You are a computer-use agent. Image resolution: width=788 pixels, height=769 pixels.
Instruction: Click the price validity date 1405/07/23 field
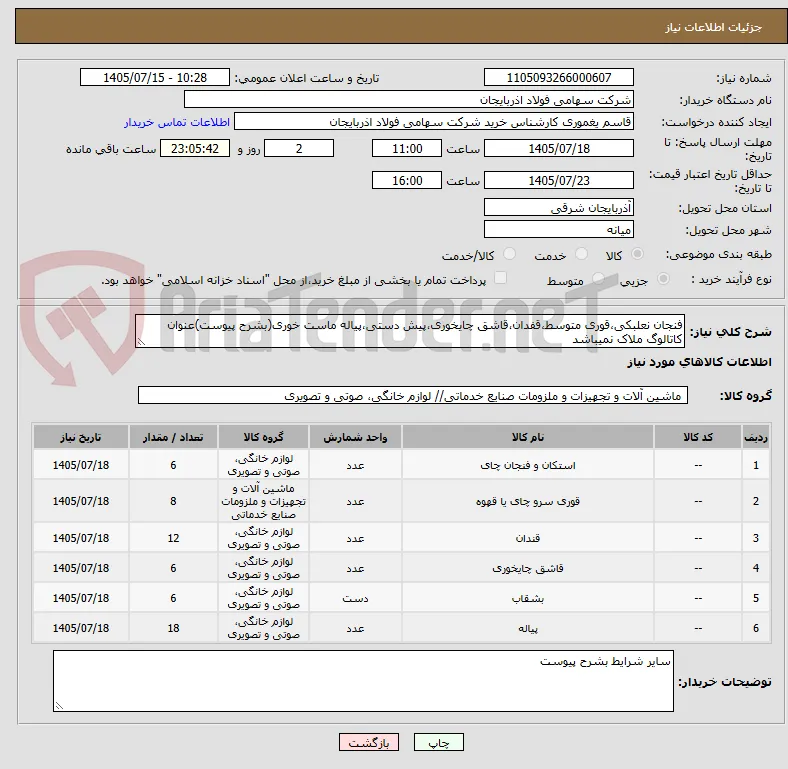[558, 180]
